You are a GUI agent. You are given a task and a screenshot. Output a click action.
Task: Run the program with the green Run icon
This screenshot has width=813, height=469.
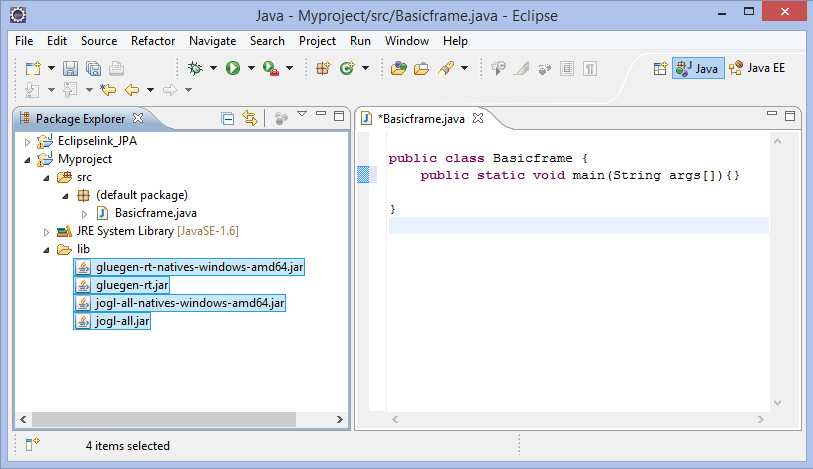pos(233,68)
